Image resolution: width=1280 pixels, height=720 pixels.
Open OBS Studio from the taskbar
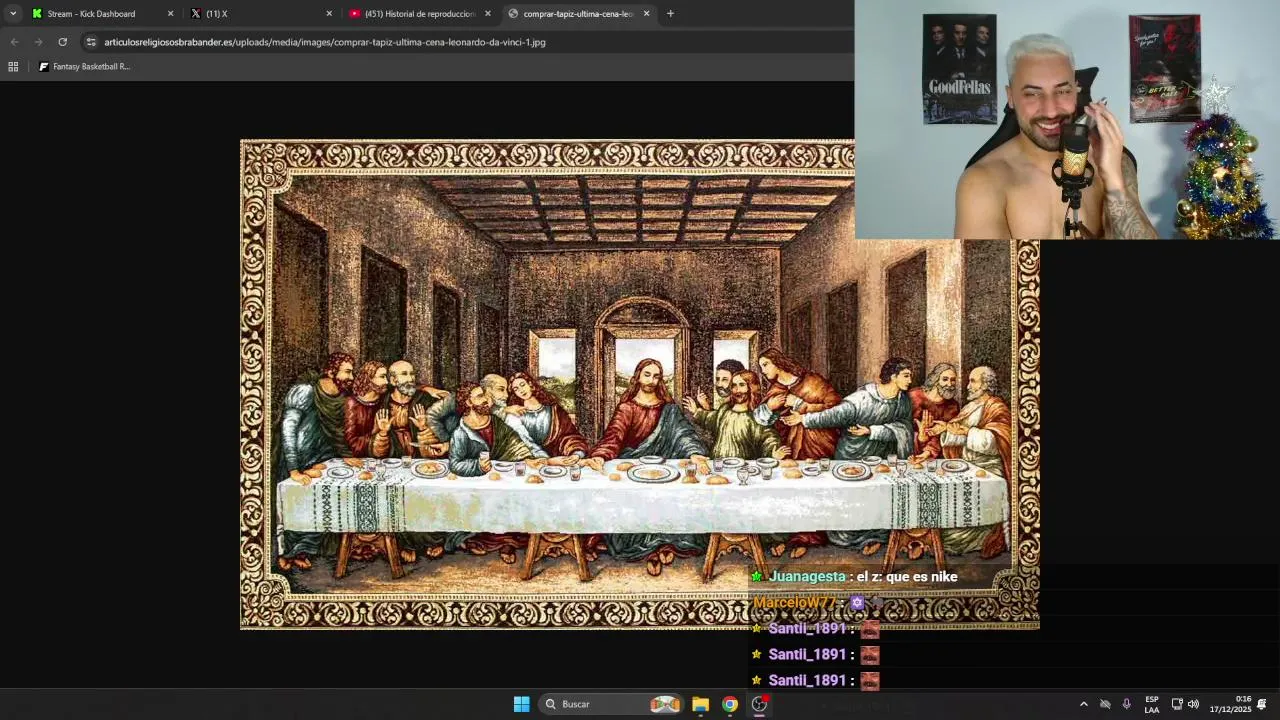pyautogui.click(x=760, y=704)
